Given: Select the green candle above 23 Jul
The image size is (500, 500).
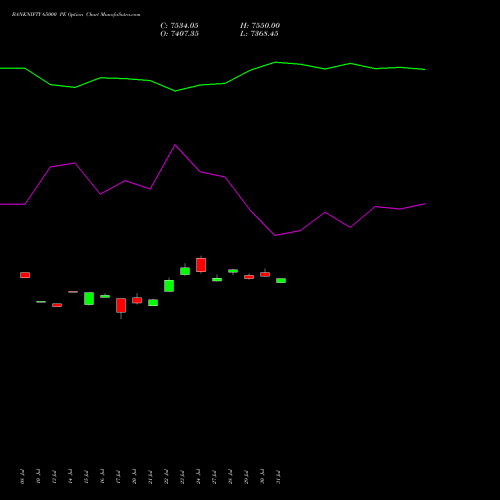Looking at the screenshot, I should click(185, 271).
